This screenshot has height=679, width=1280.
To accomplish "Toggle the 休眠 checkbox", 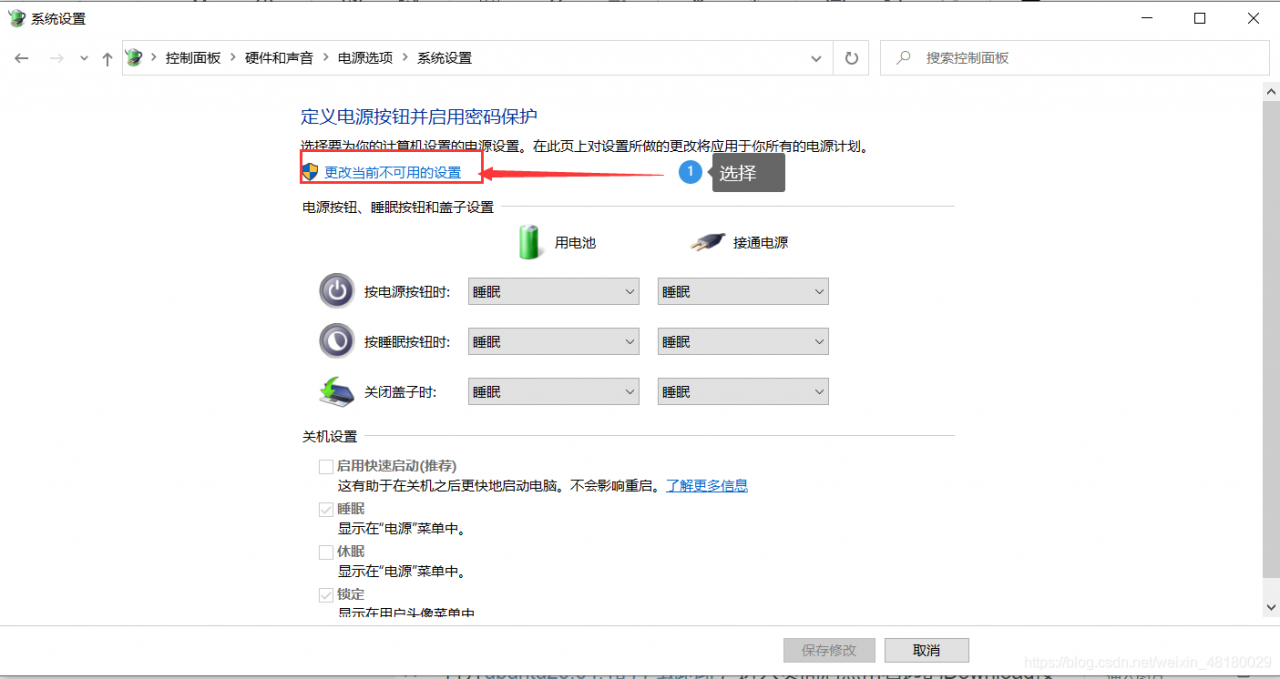I will (x=326, y=552).
